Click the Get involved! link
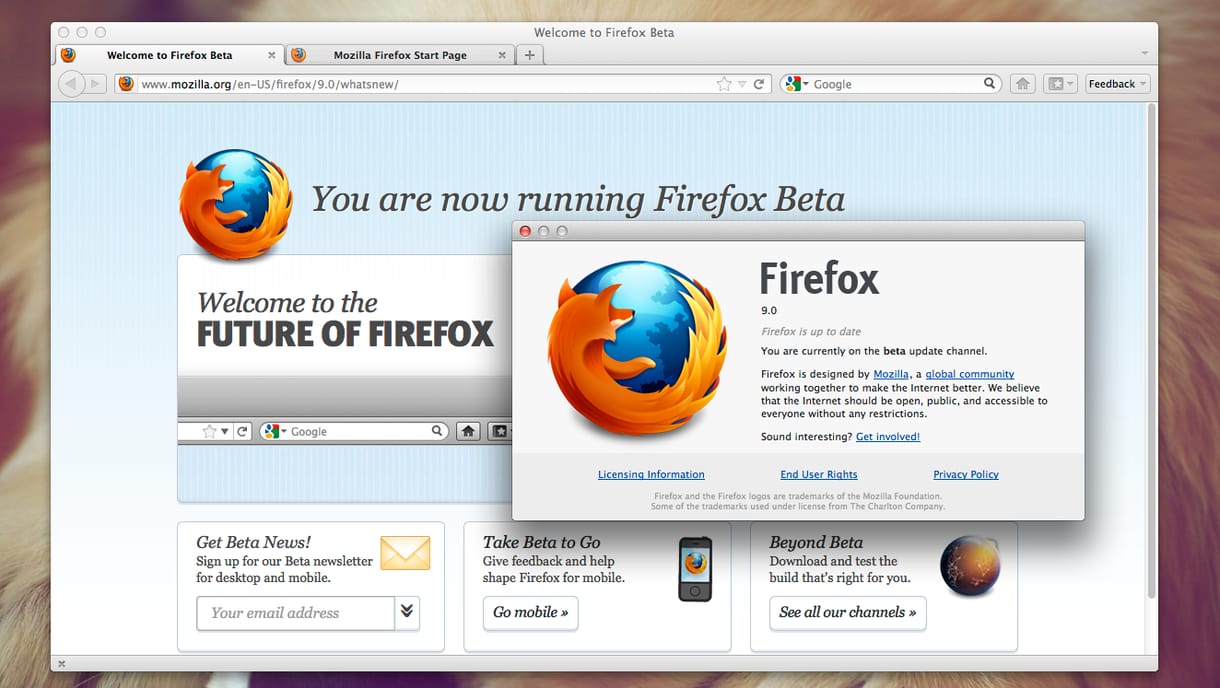1220x688 pixels. [x=888, y=437]
